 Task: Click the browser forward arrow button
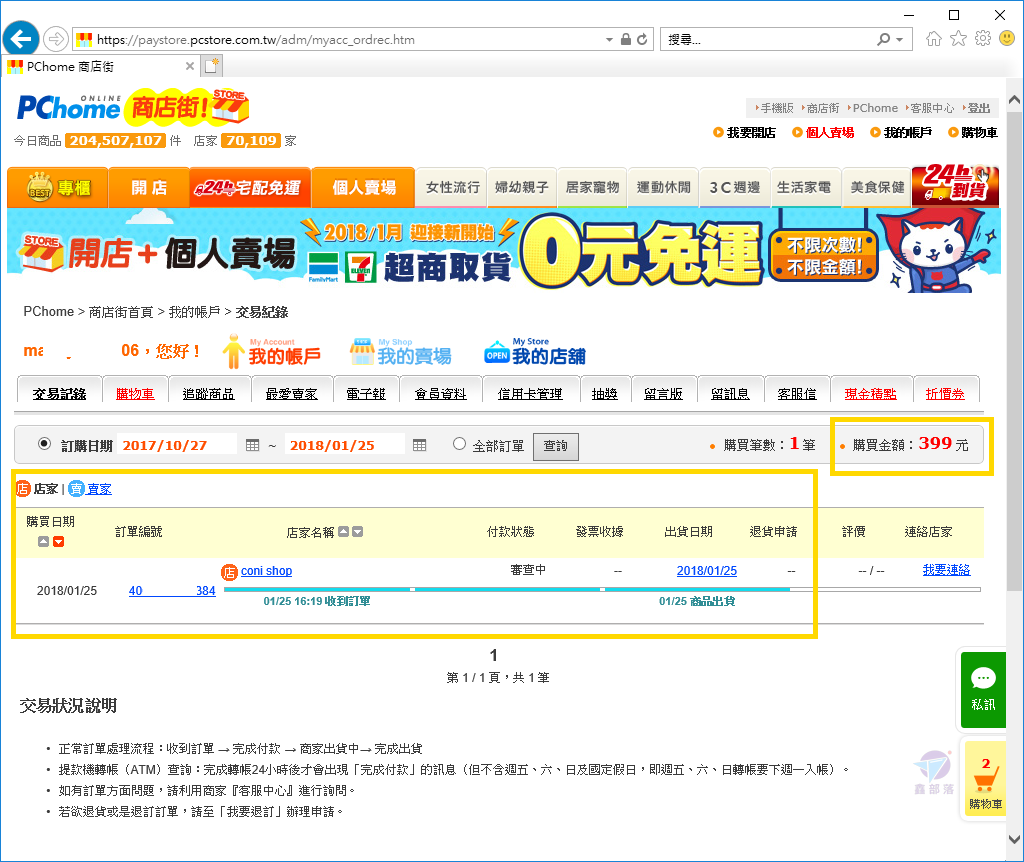coord(56,39)
